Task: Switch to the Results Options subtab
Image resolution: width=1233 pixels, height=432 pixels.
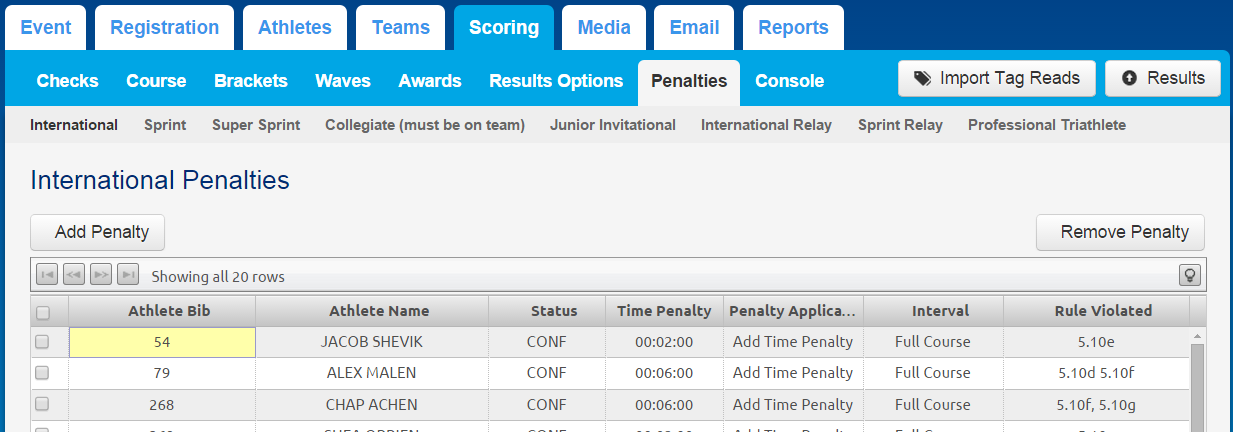Action: pyautogui.click(x=556, y=81)
